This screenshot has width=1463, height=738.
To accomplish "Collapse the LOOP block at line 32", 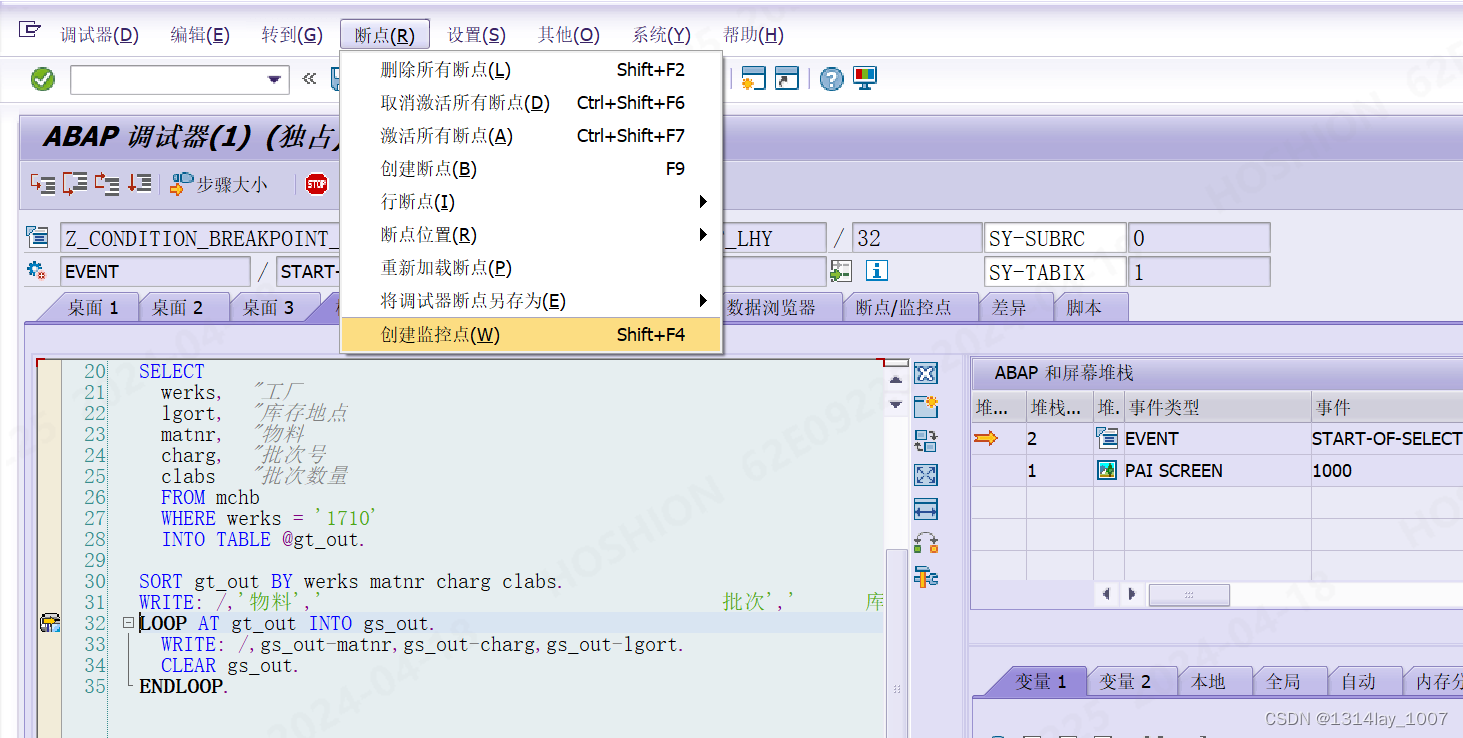I will coord(128,623).
